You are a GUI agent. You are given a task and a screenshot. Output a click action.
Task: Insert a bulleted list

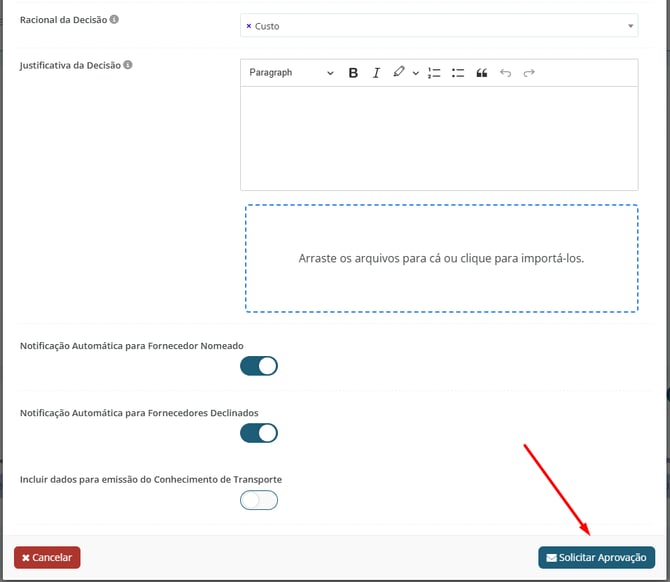[x=458, y=73]
